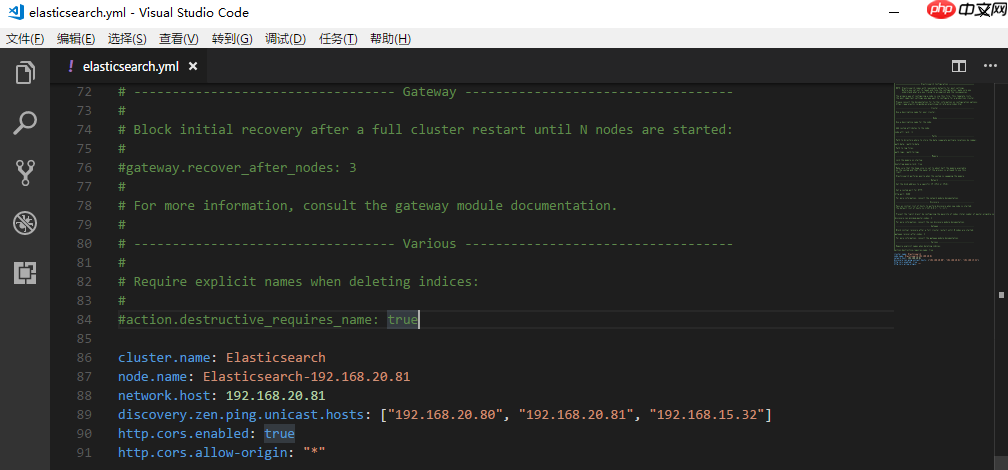Image resolution: width=1008 pixels, height=470 pixels.
Task: Click the "192.168.20.80" host string
Action: 445,415
